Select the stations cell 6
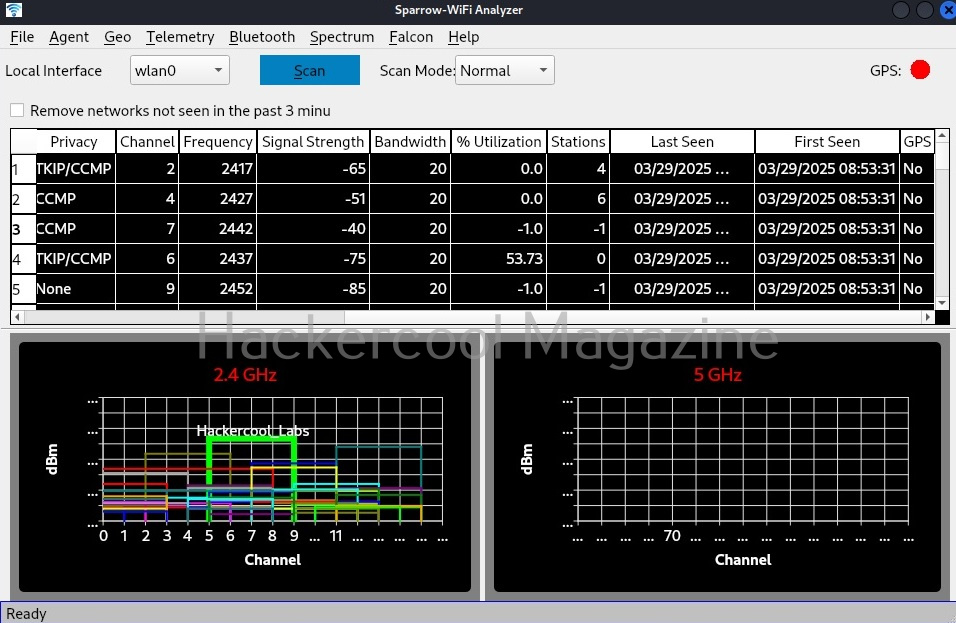This screenshot has height=623, width=956. point(578,199)
